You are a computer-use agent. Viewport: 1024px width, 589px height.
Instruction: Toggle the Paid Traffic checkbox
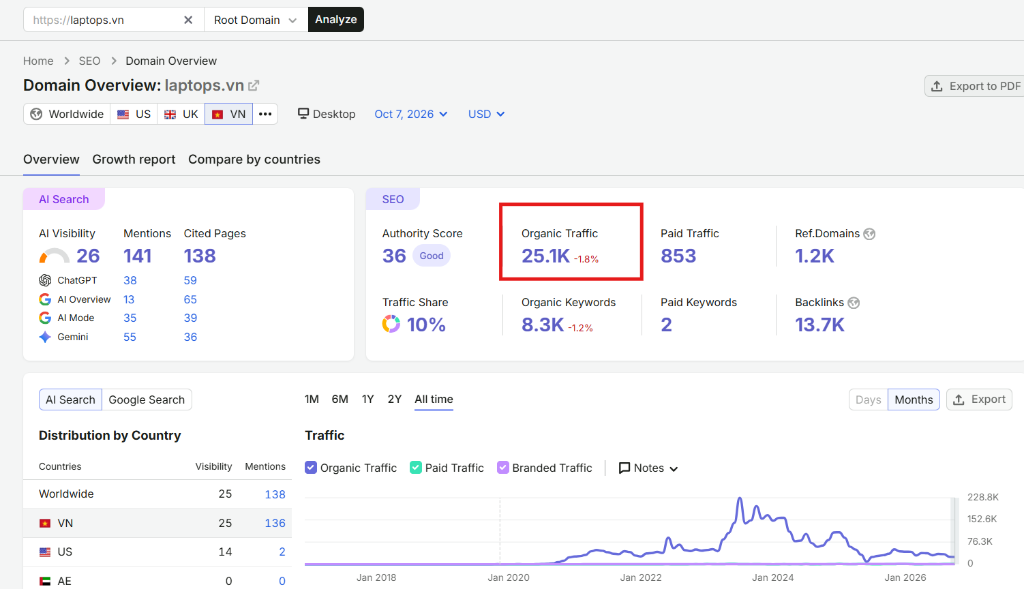415,468
